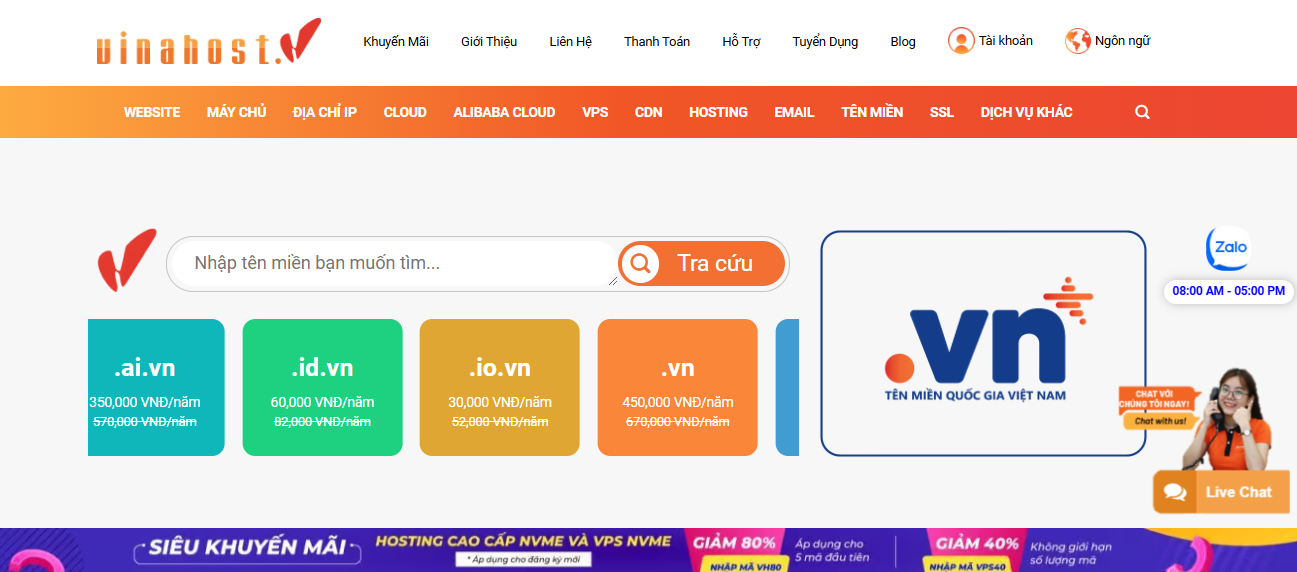Click the struck-through 670,000 VNĐ/năm price
The image size is (1297, 572).
tap(677, 422)
